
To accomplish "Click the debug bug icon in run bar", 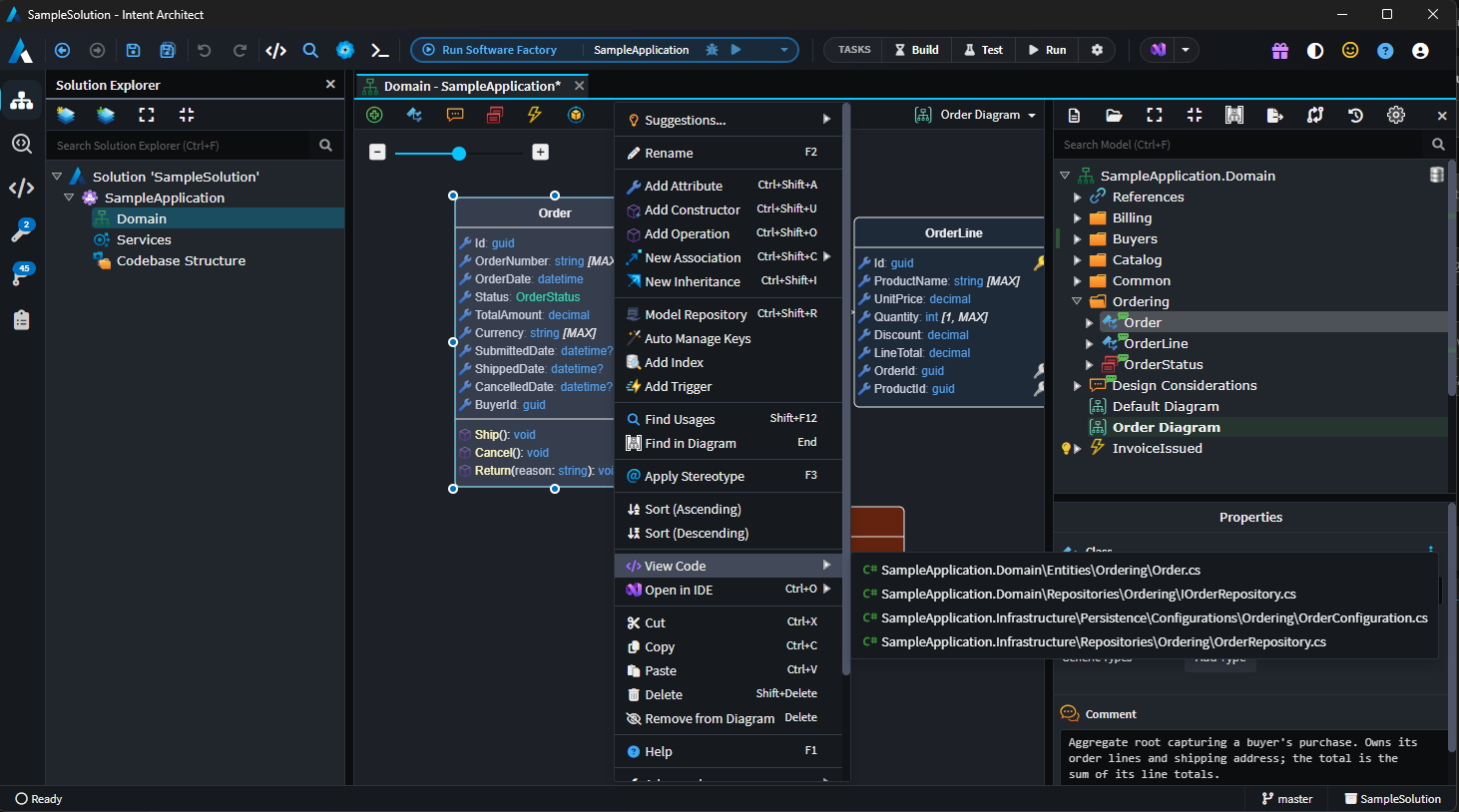I will pos(712,50).
